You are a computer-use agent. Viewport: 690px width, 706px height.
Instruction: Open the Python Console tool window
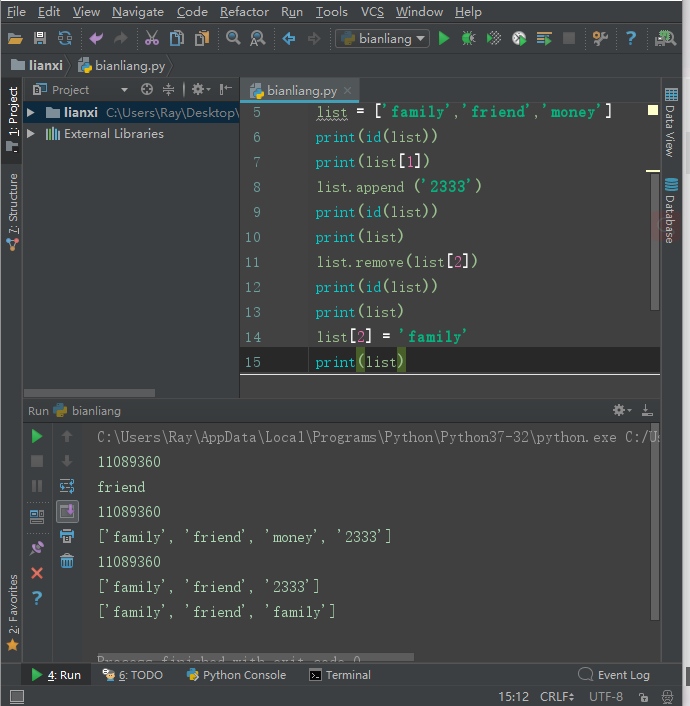point(236,675)
